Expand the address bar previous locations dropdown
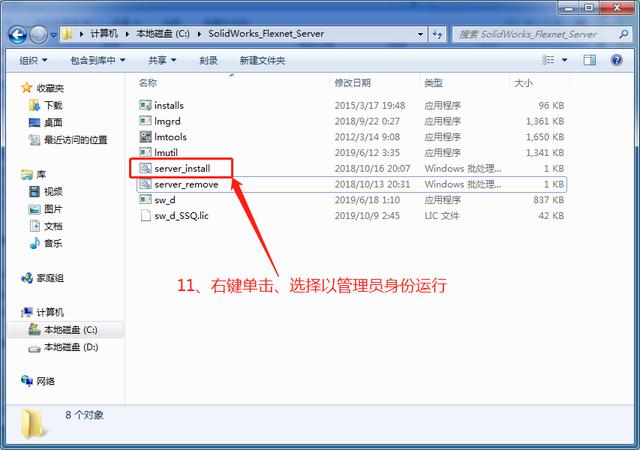The image size is (640, 450). (x=420, y=34)
